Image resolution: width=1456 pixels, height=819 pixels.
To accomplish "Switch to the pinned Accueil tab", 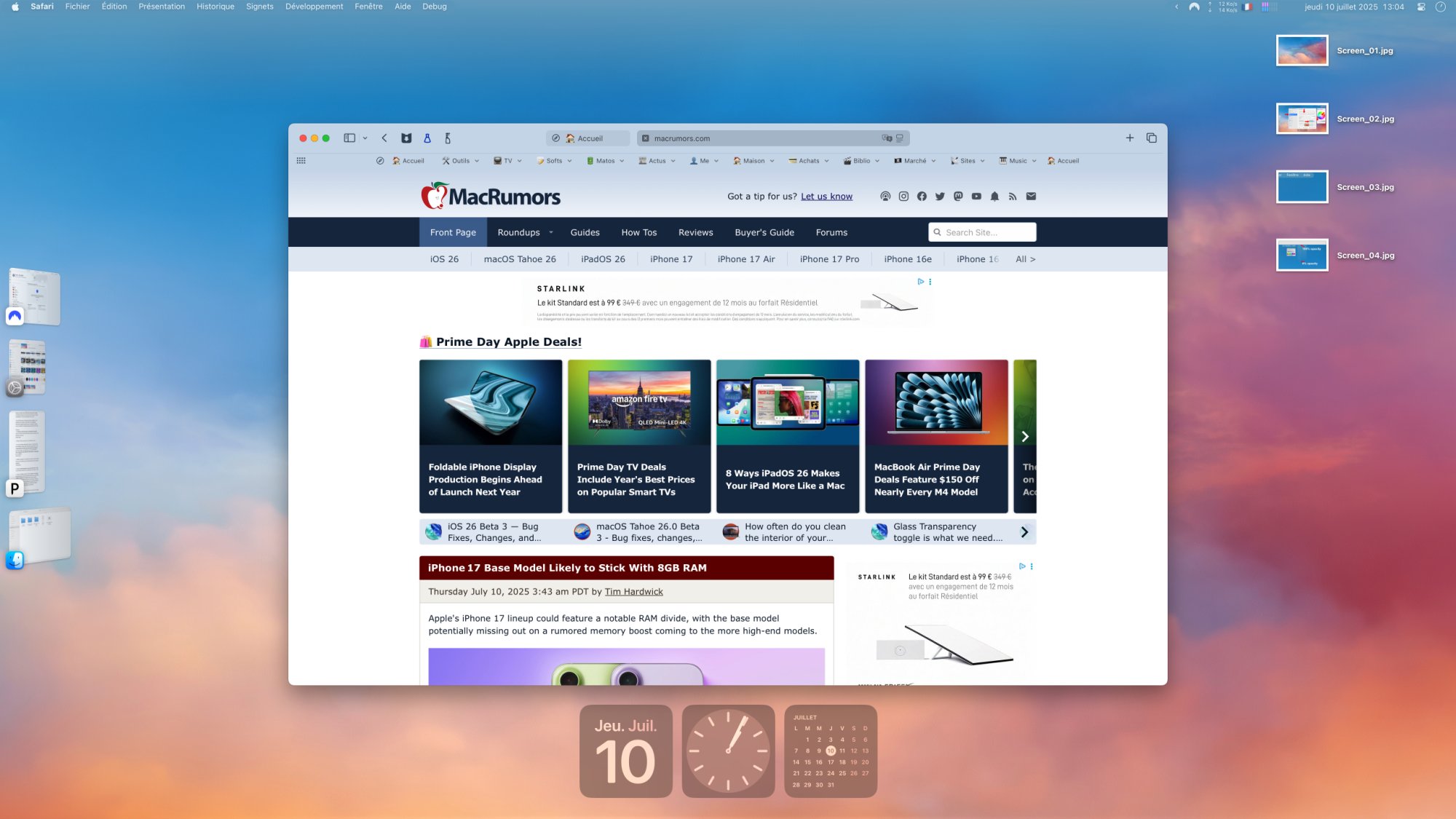I will 587,138.
